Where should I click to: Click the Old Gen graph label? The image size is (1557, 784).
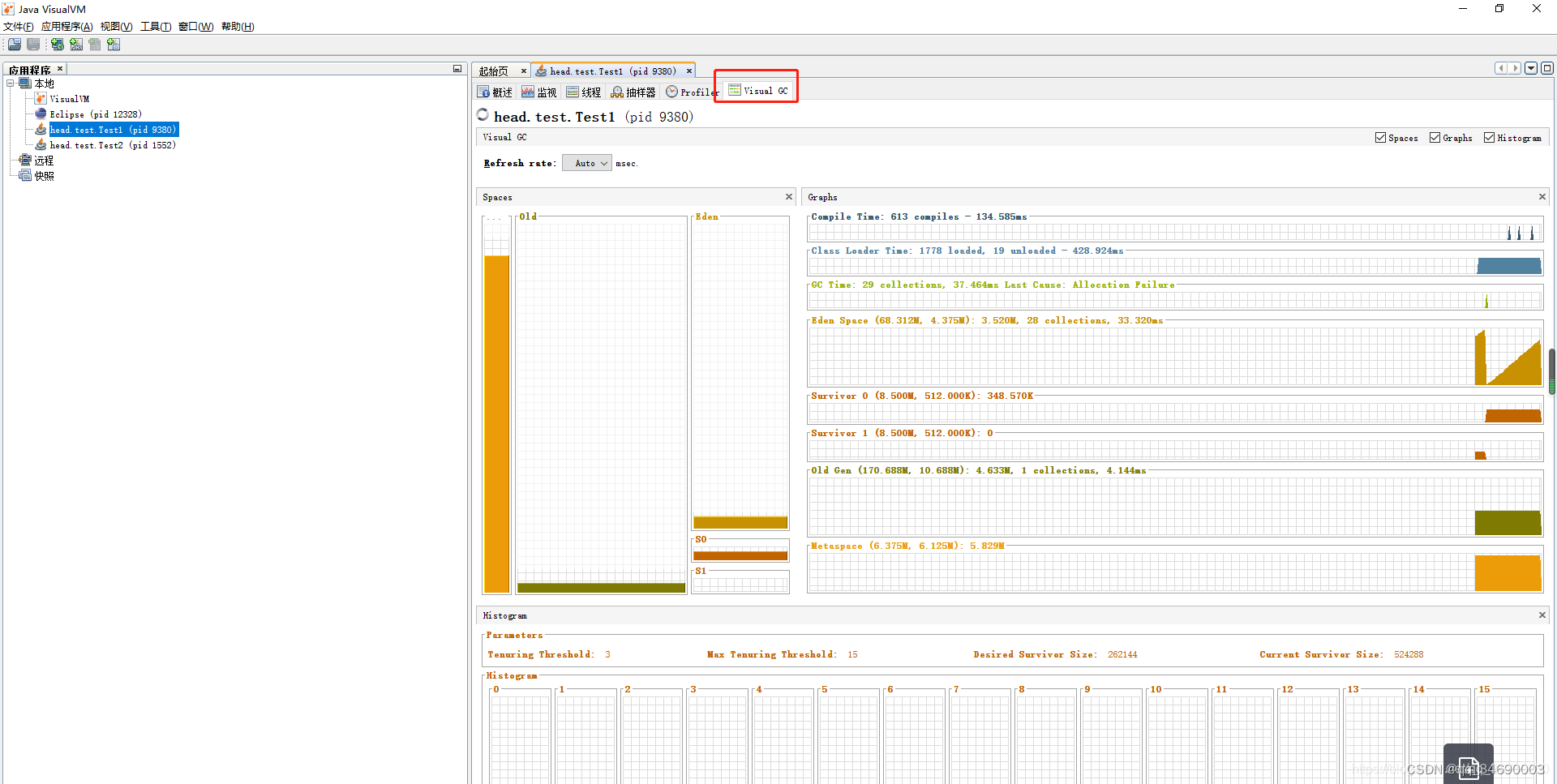pos(979,470)
